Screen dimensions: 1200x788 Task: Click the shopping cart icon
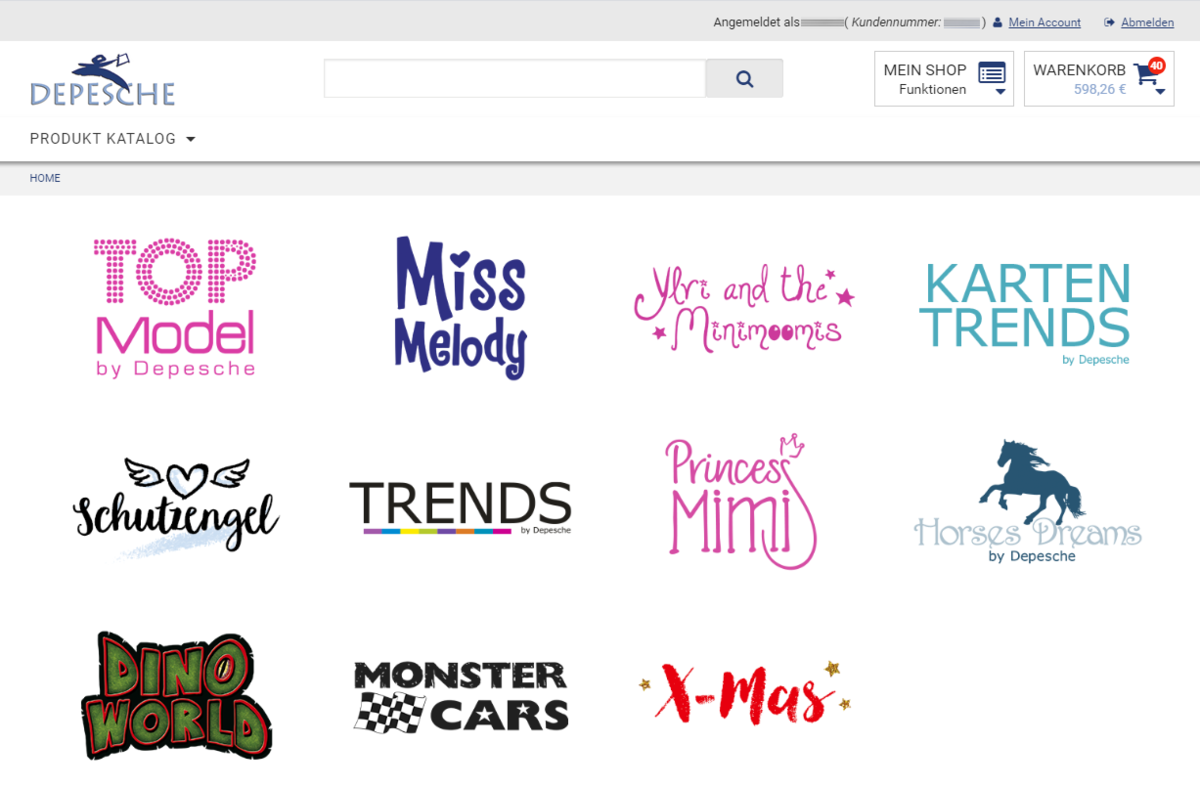point(1145,73)
